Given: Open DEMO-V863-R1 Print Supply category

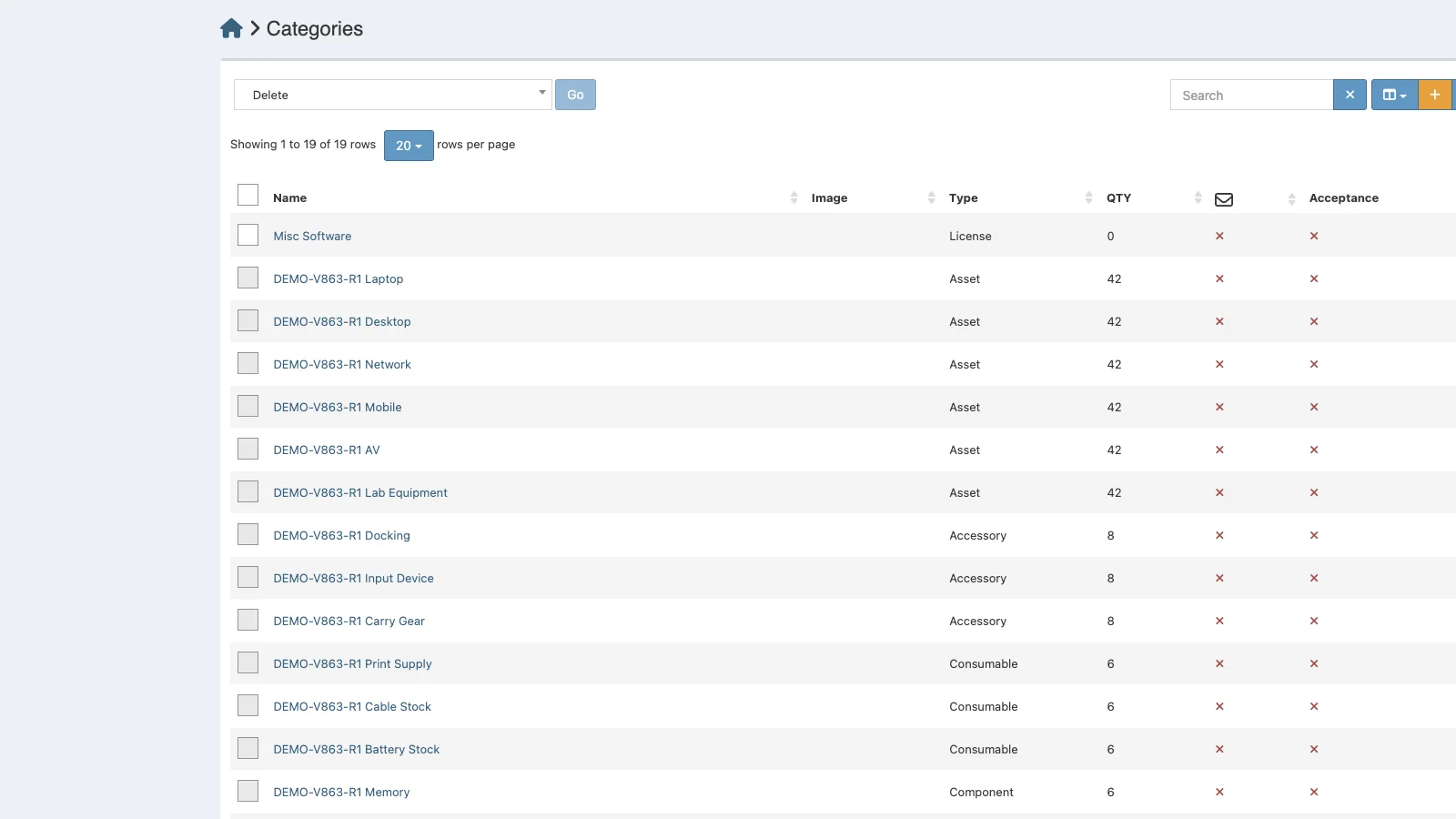Looking at the screenshot, I should (x=352, y=663).
